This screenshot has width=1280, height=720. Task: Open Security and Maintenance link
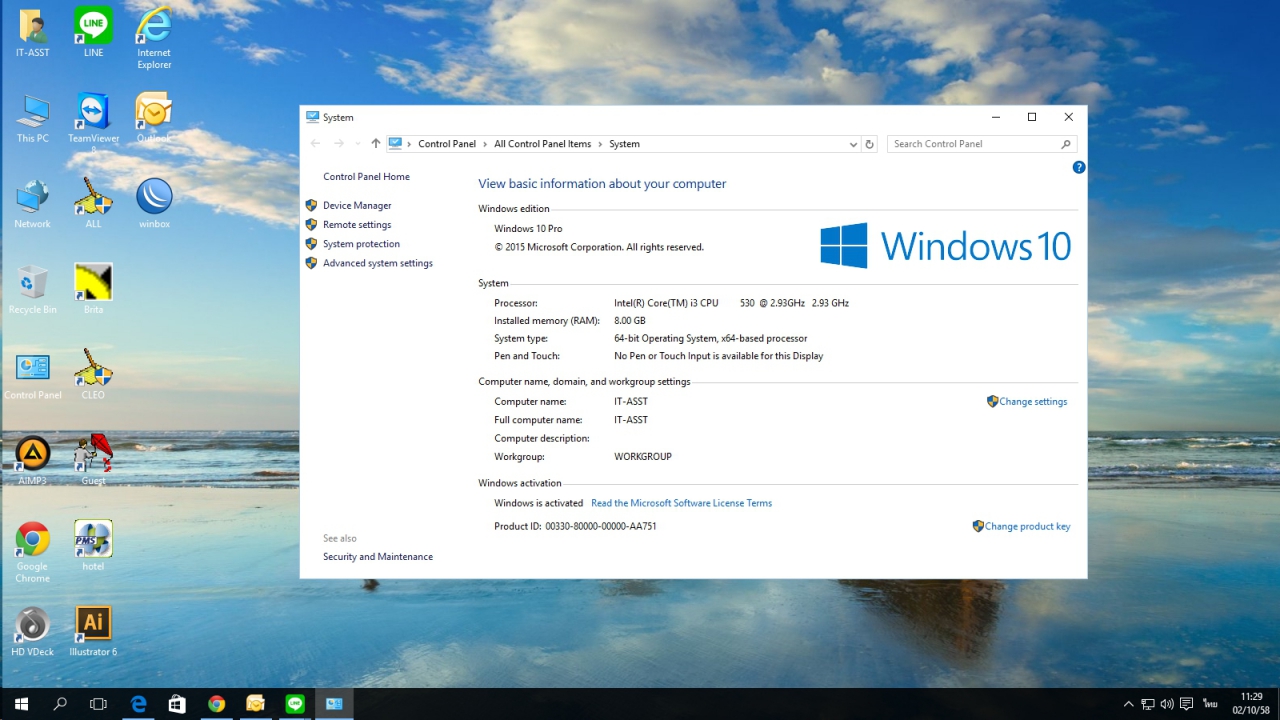pyautogui.click(x=378, y=557)
